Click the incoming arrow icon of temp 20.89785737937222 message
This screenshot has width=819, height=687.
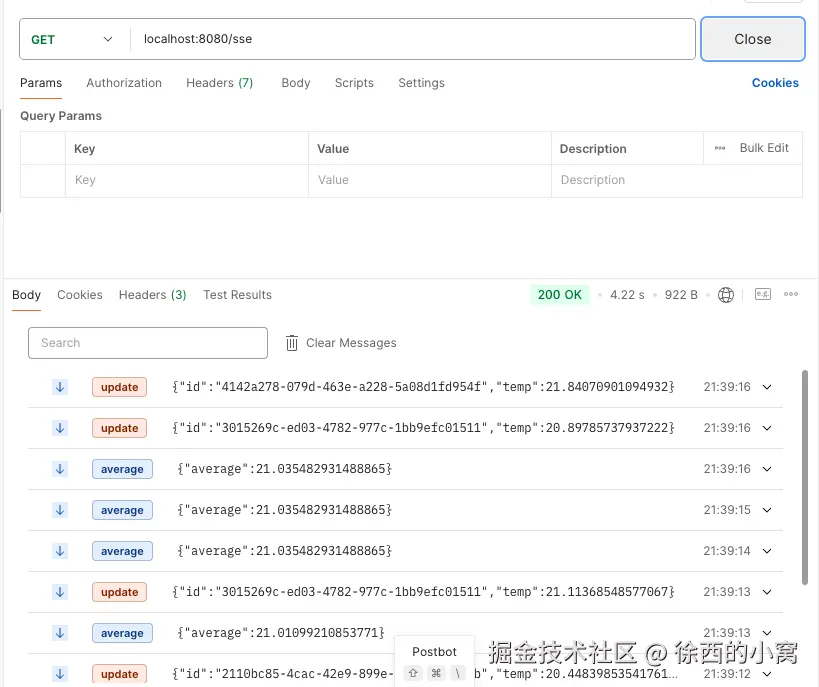[x=60, y=428]
